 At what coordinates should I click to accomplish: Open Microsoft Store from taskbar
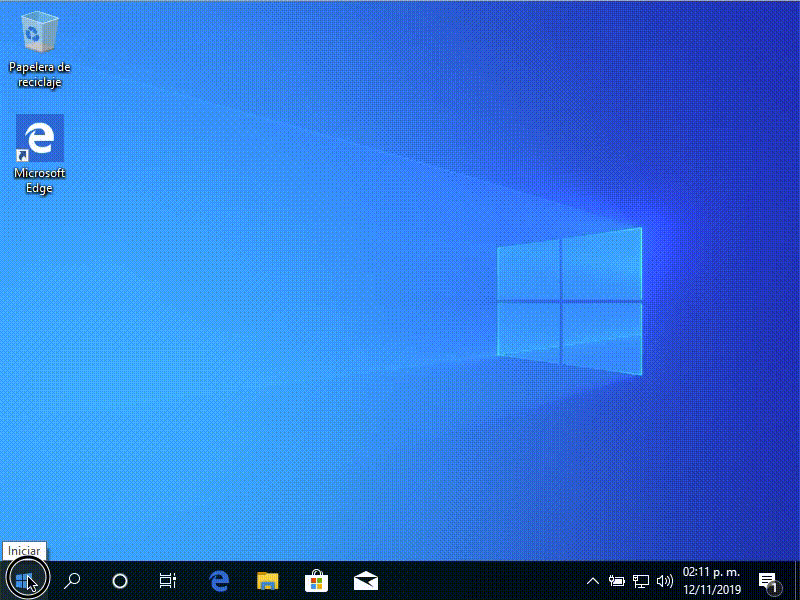316,580
